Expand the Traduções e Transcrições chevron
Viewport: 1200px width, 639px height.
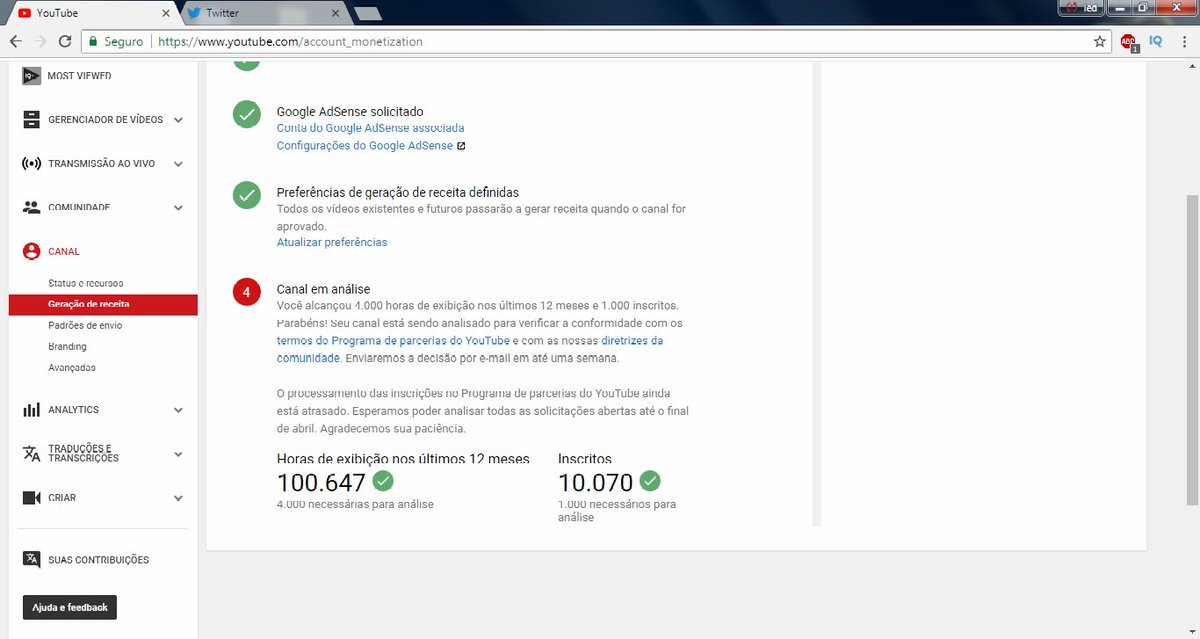178,454
